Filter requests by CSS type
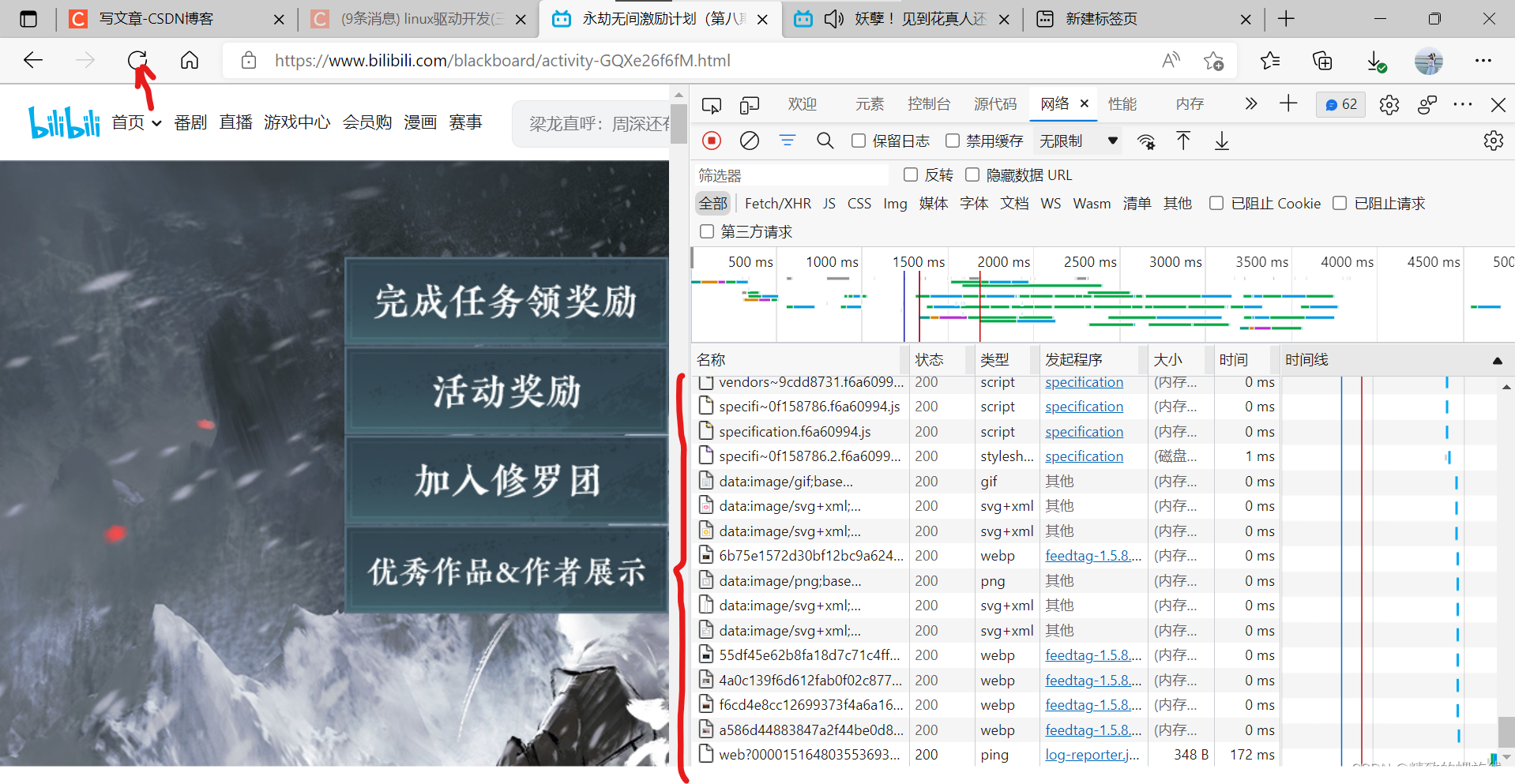The height and width of the screenshot is (784, 1515). coord(859,204)
